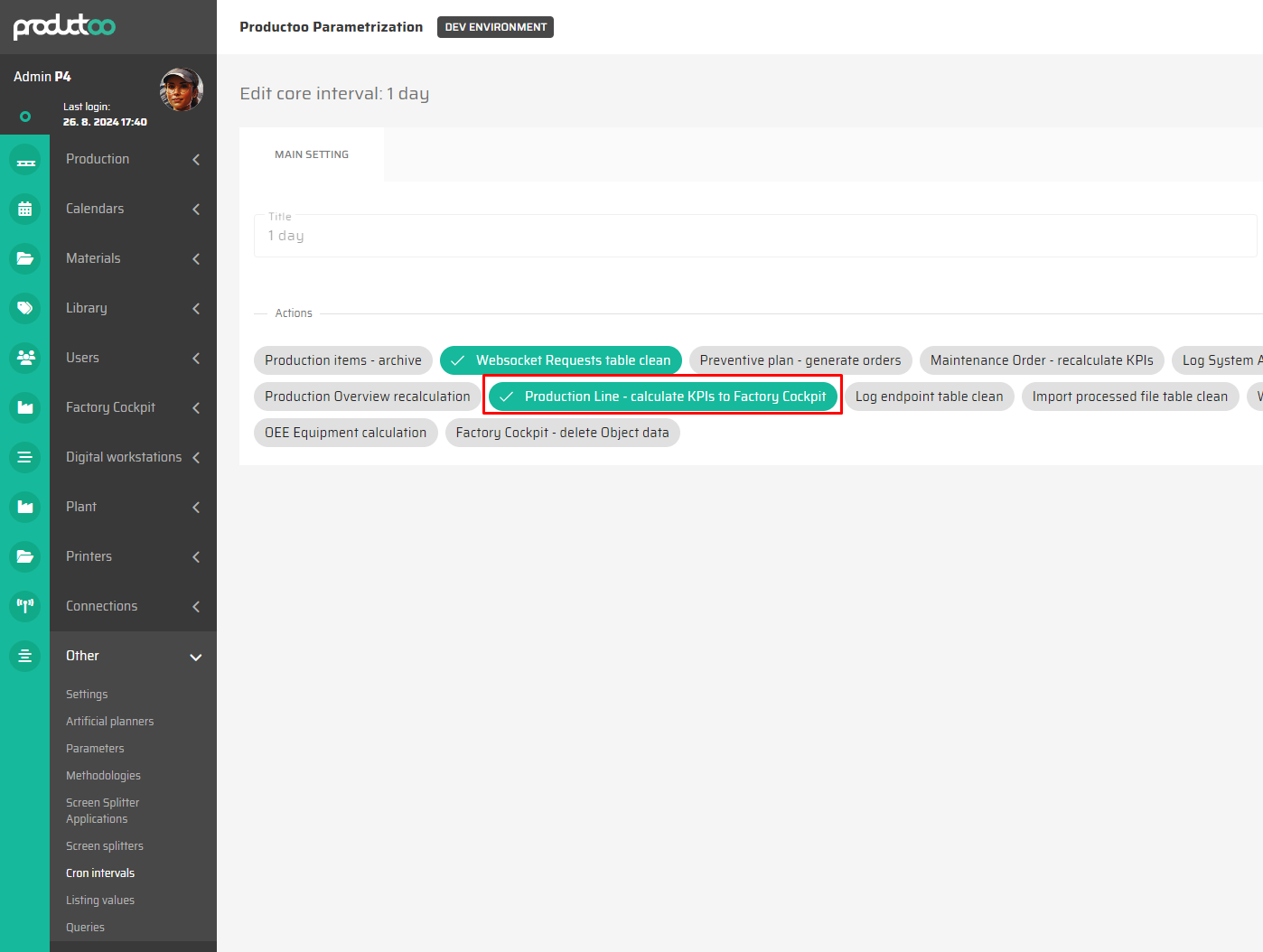Screen dimensions: 1263x952
Task: Collapse the Other menu section
Action: (x=196, y=657)
